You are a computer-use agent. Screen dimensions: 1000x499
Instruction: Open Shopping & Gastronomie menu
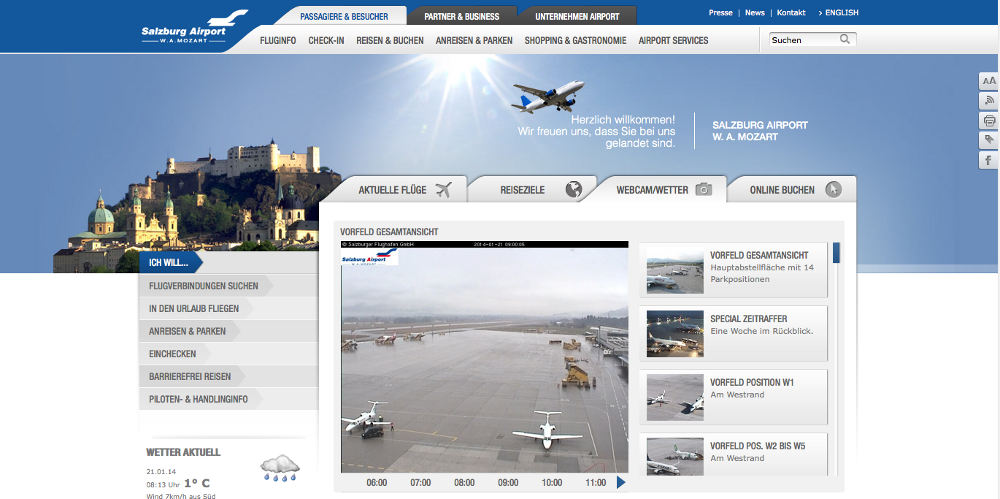(575, 40)
